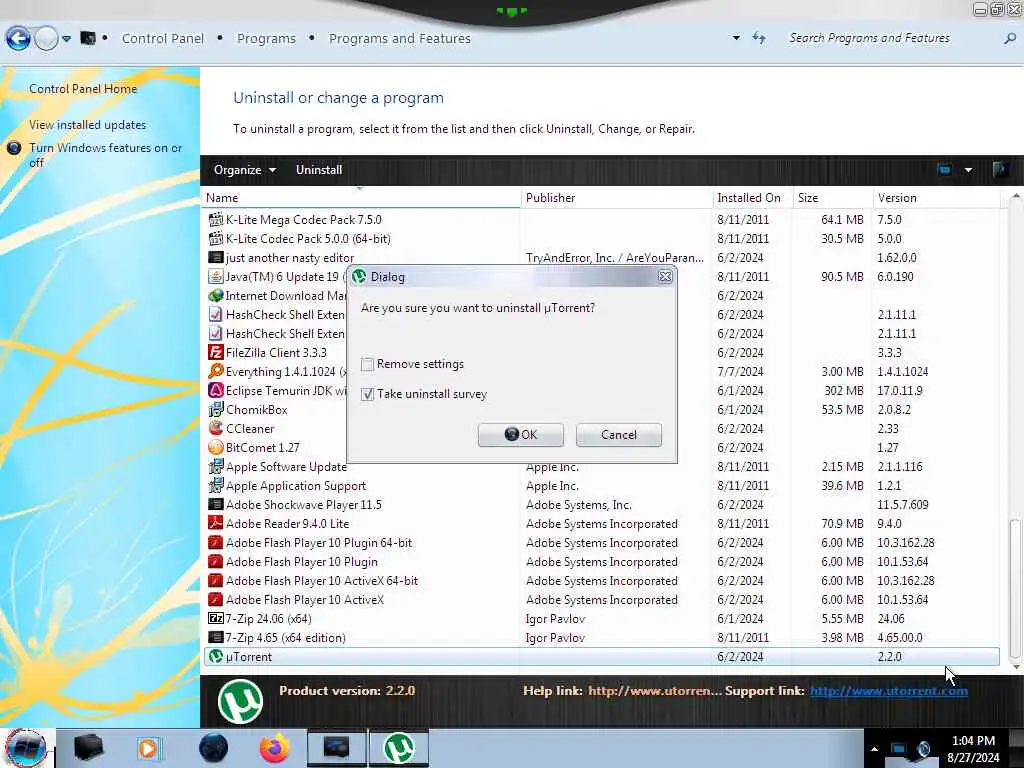Click the ChomikBox icon
The height and width of the screenshot is (768, 1024).
pos(216,409)
